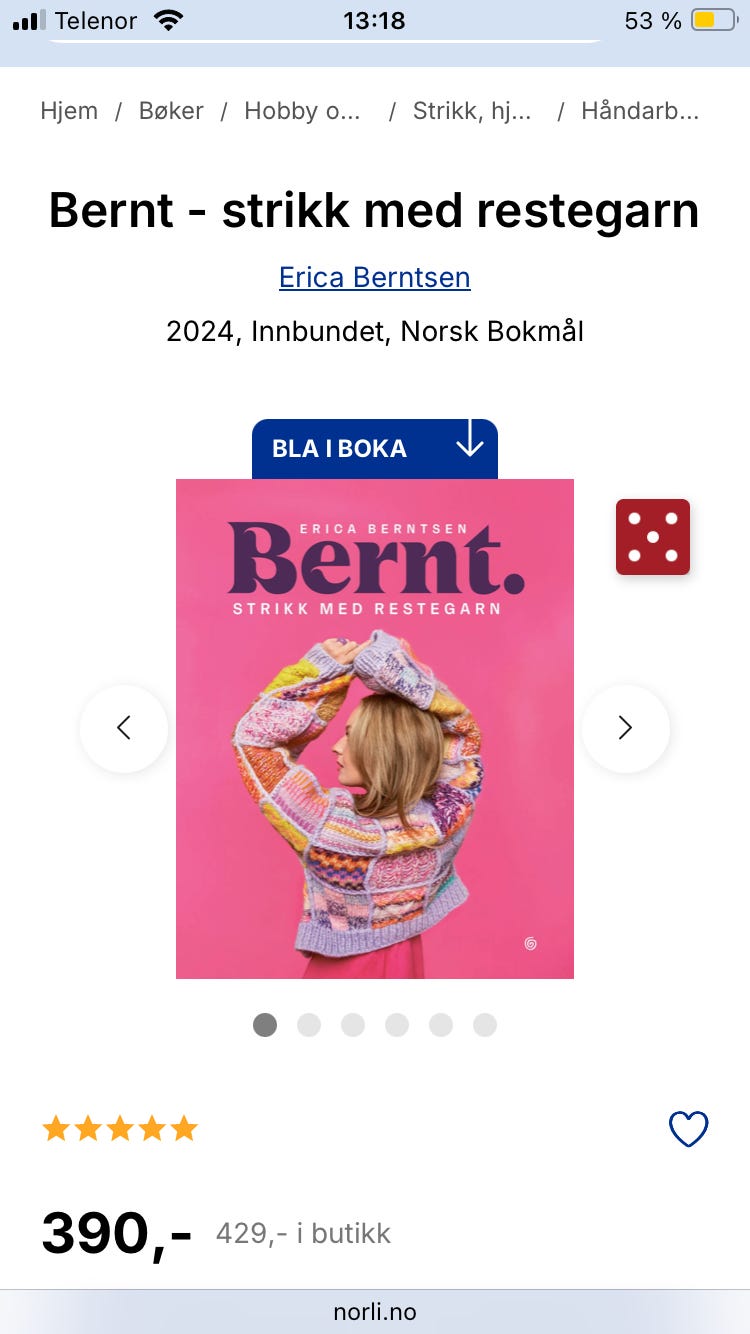The height and width of the screenshot is (1334, 750).
Task: Select the third carousel dot
Action: (353, 1025)
